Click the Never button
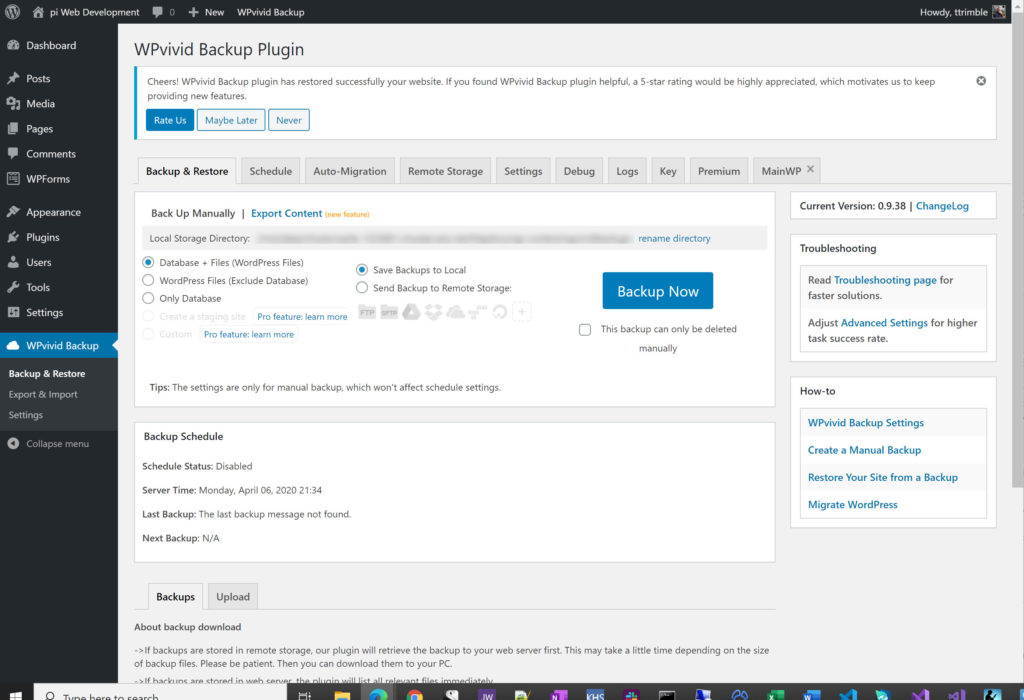 [289, 120]
